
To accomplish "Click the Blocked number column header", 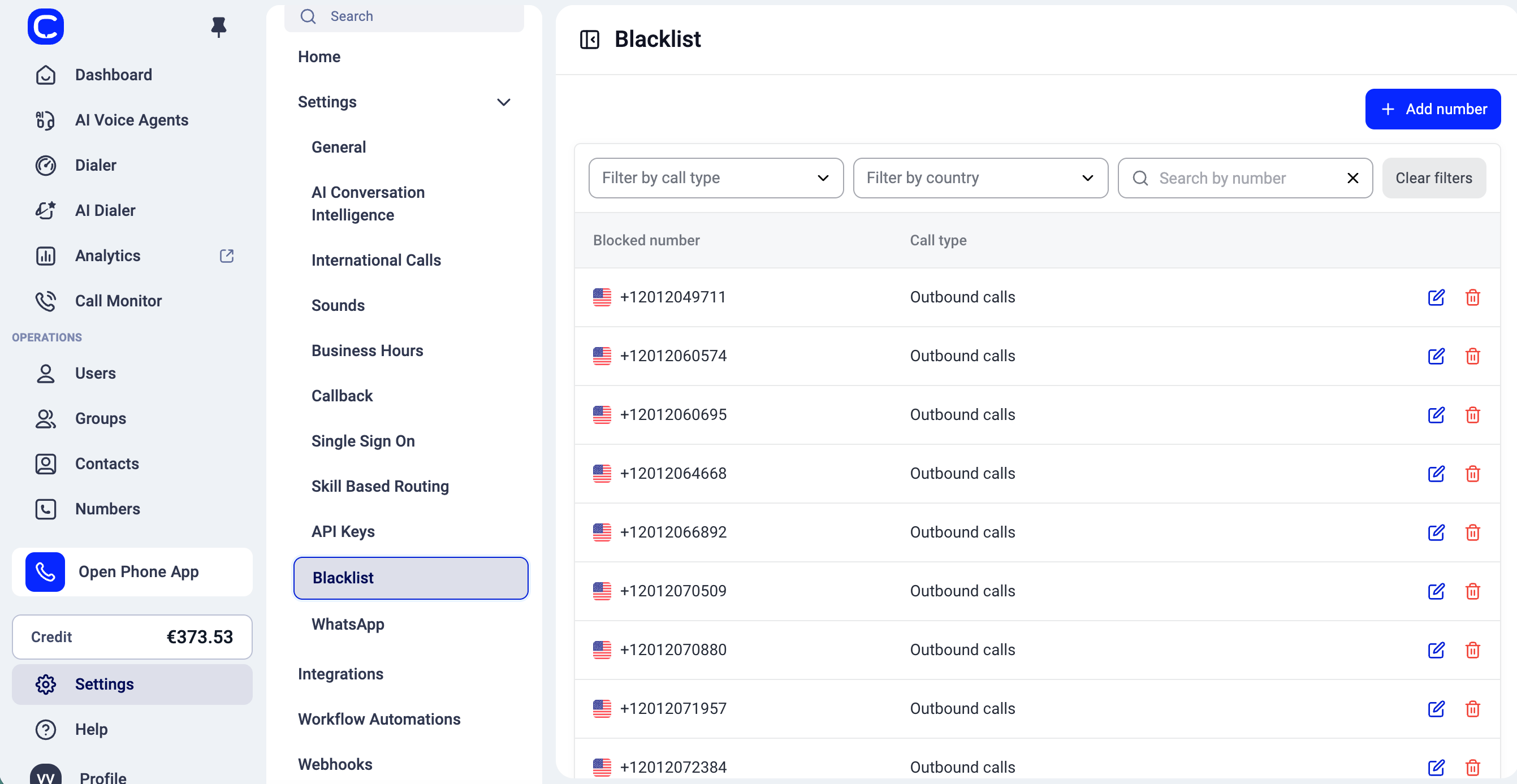I will (646, 240).
